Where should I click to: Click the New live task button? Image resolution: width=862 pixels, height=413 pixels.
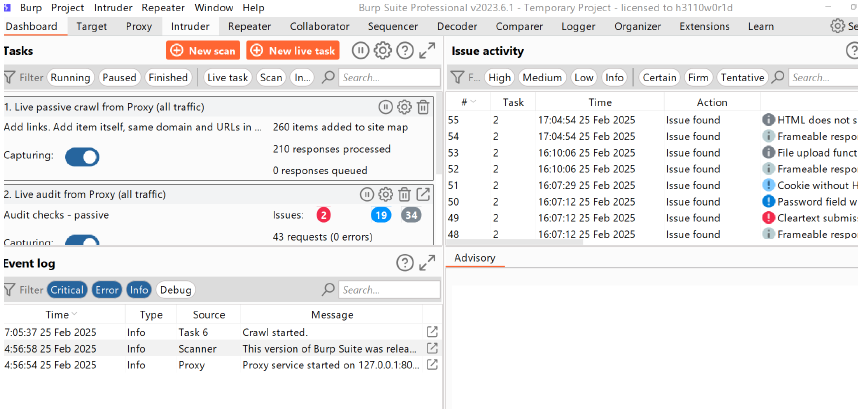pos(293,51)
